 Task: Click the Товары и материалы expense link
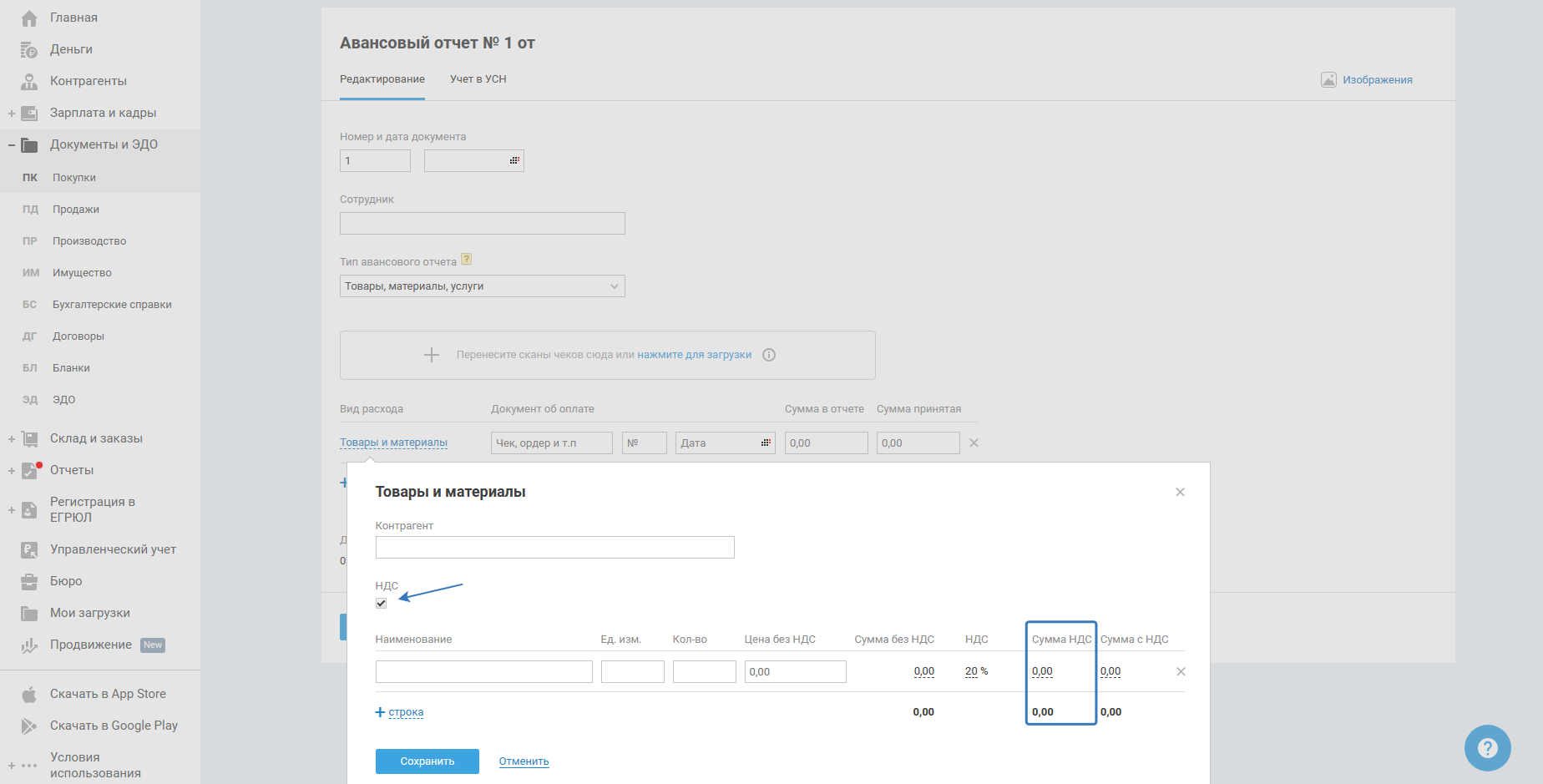pyautogui.click(x=393, y=443)
